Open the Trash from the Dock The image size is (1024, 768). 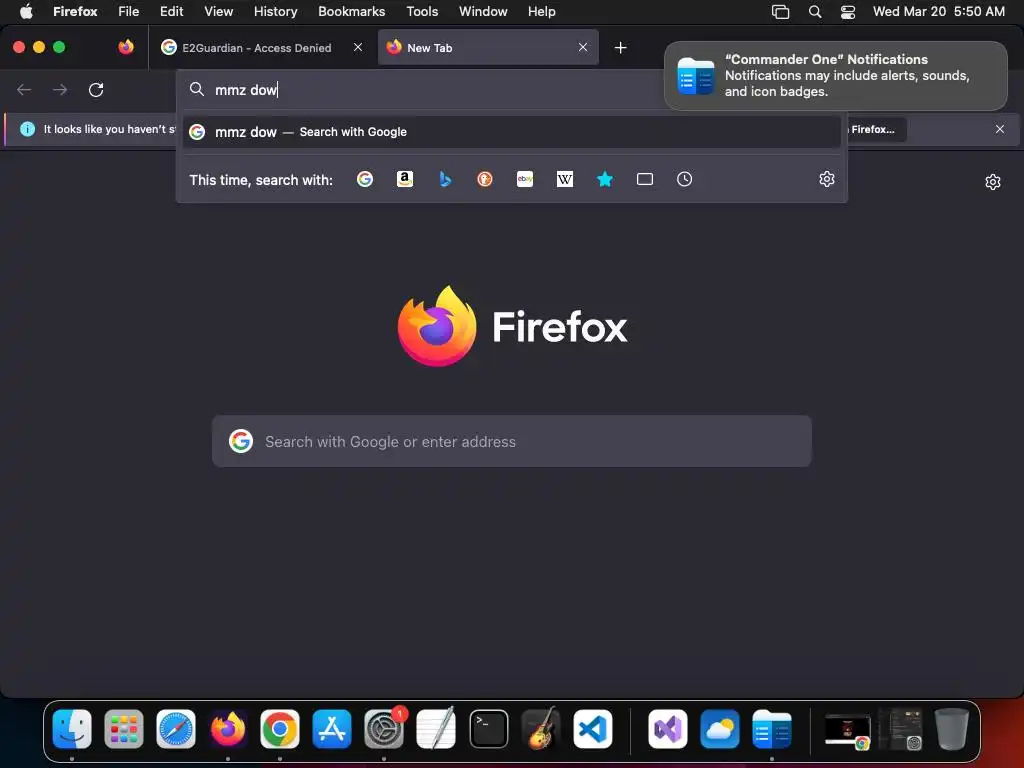(952, 729)
